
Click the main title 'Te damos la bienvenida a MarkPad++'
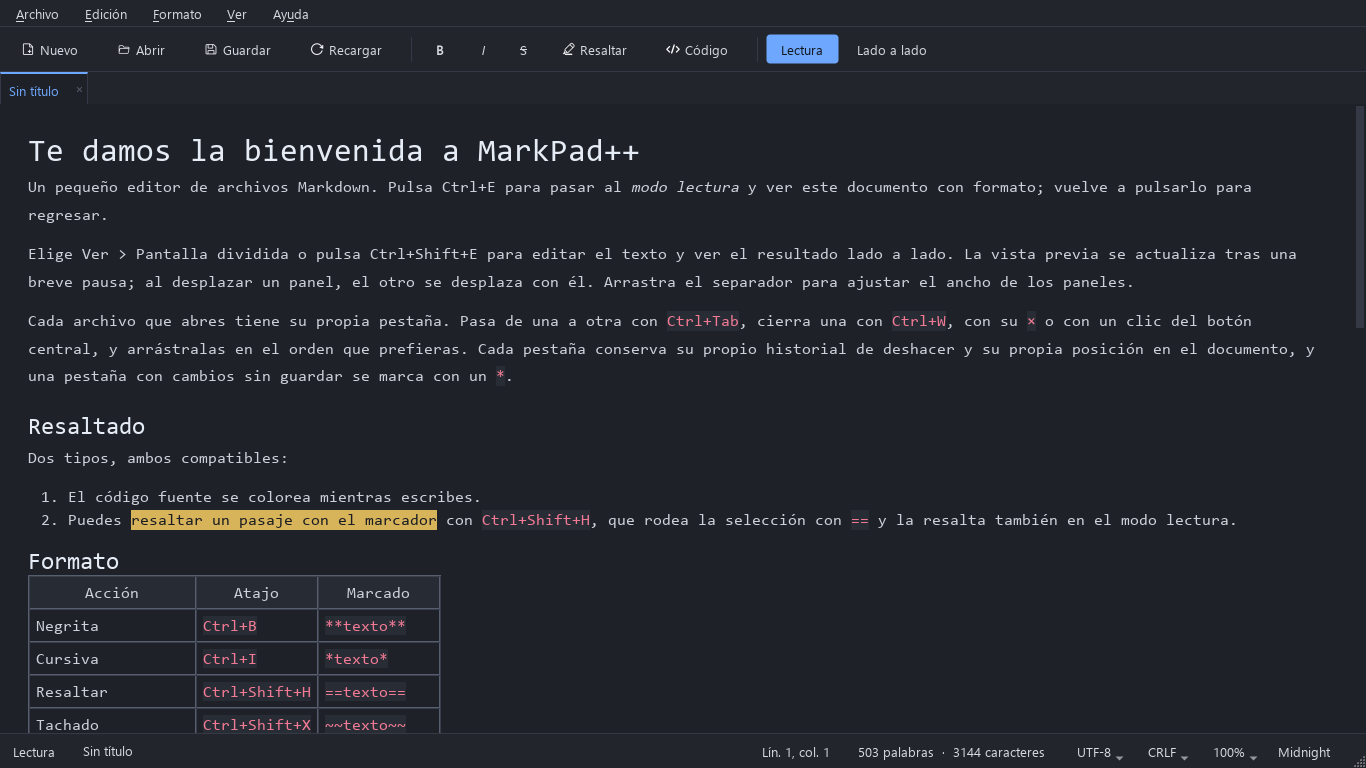334,151
